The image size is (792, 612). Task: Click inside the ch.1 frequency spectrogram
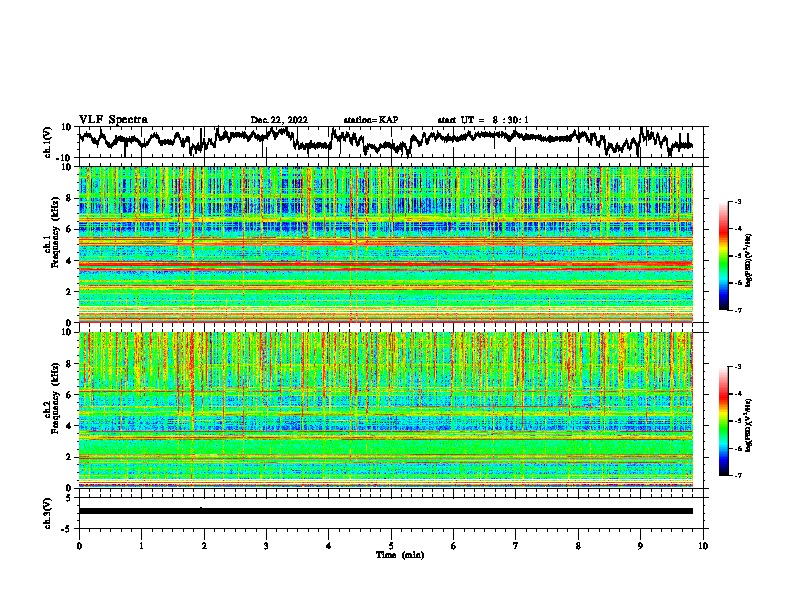pos(386,244)
